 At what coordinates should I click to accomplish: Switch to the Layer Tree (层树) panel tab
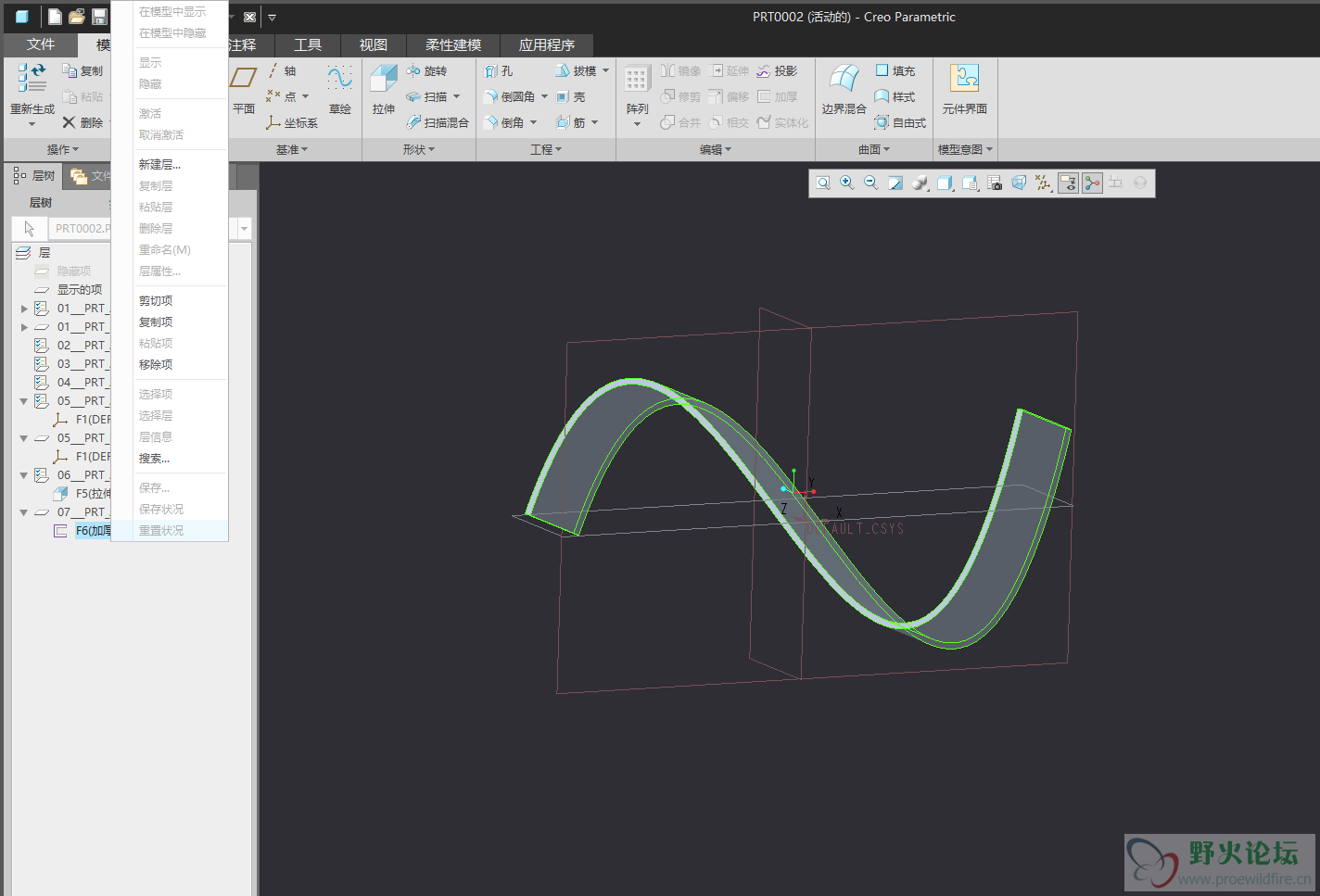(x=34, y=175)
